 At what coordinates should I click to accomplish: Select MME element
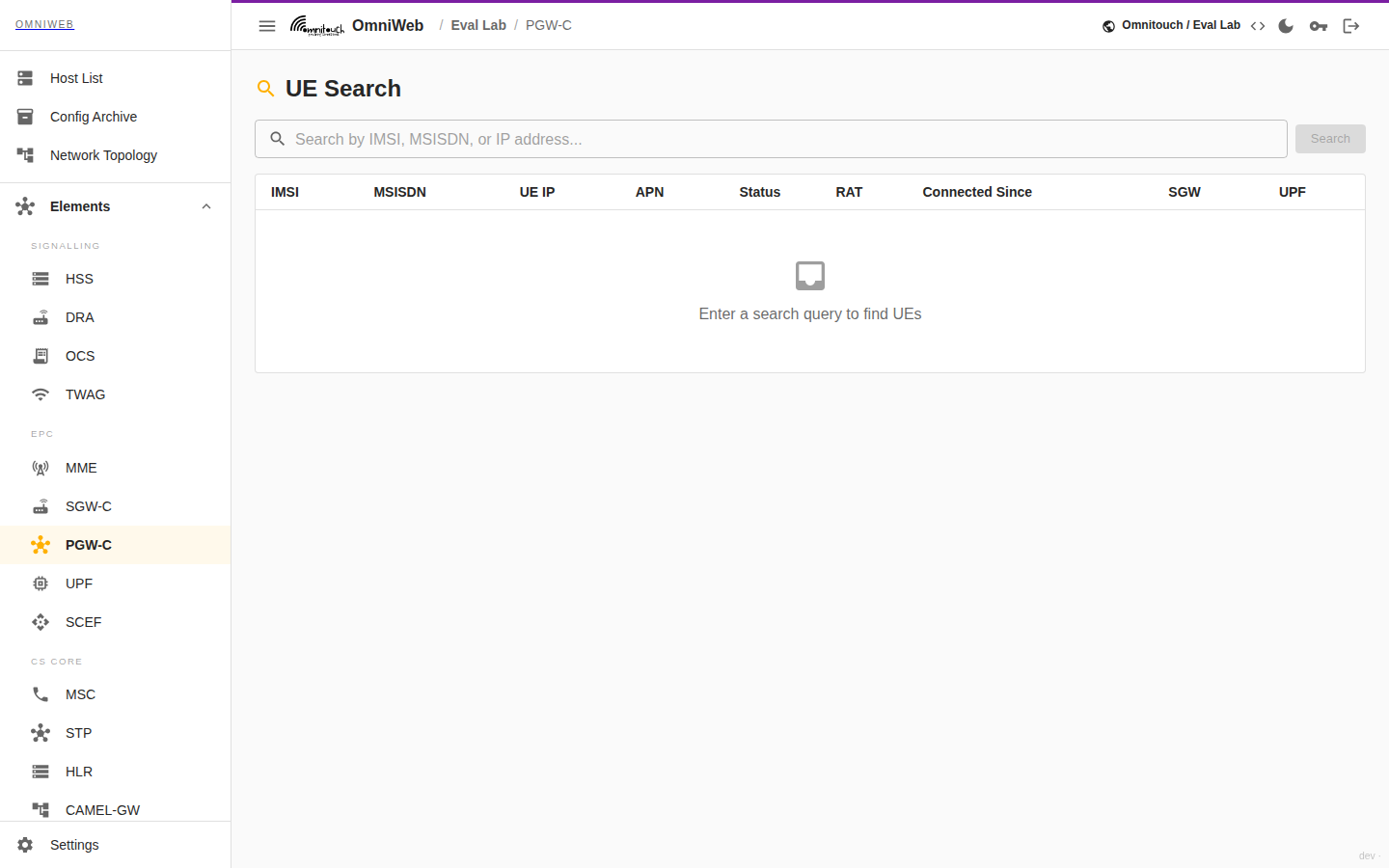click(116, 468)
